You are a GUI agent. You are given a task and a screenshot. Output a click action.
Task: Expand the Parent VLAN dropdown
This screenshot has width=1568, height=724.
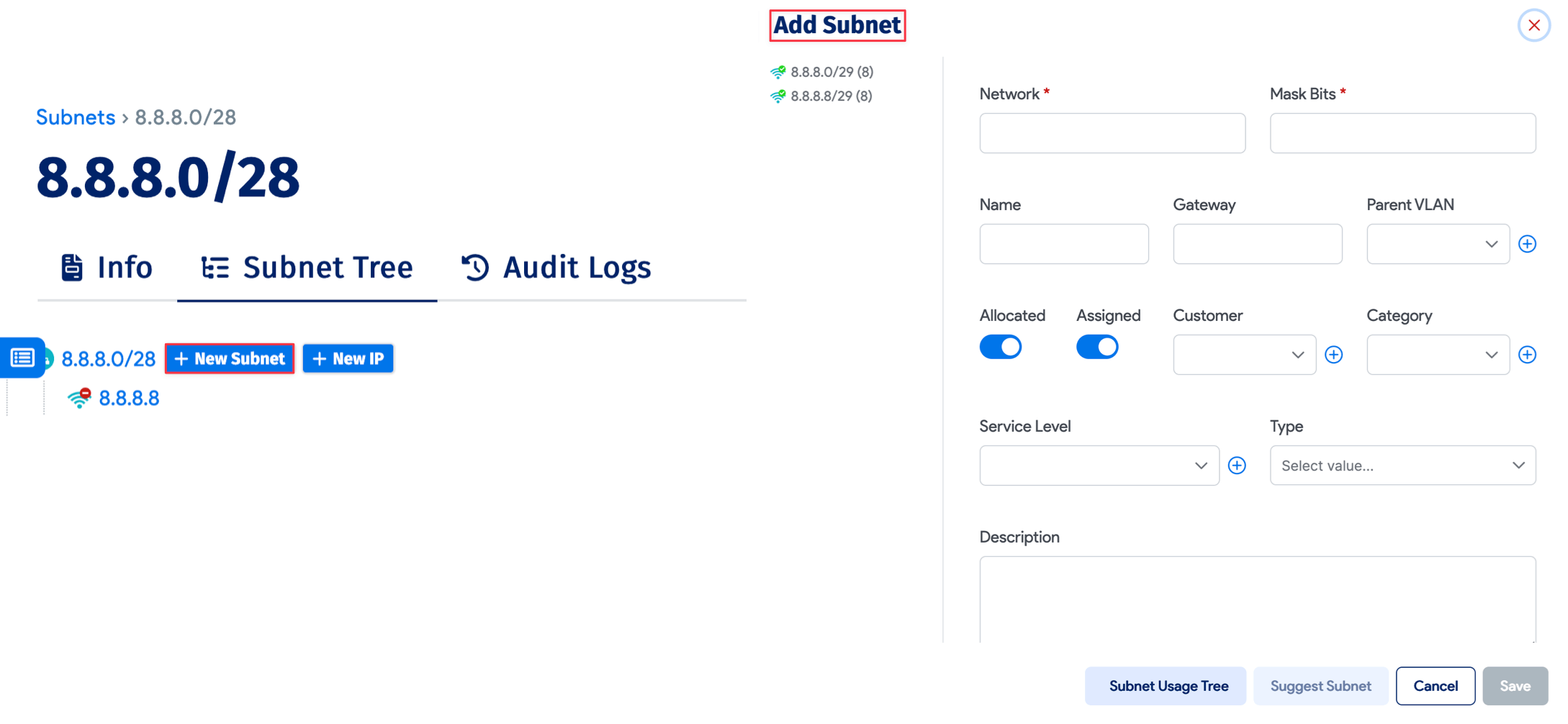pyautogui.click(x=1437, y=243)
